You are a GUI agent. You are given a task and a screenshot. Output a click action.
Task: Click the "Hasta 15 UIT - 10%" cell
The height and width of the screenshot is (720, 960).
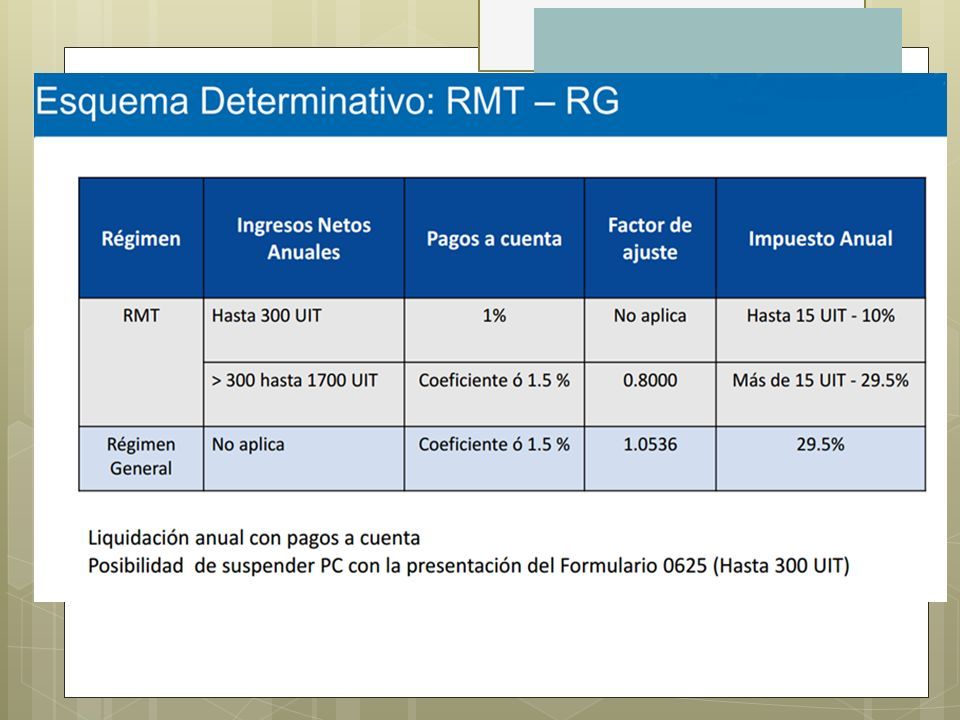pyautogui.click(x=820, y=330)
